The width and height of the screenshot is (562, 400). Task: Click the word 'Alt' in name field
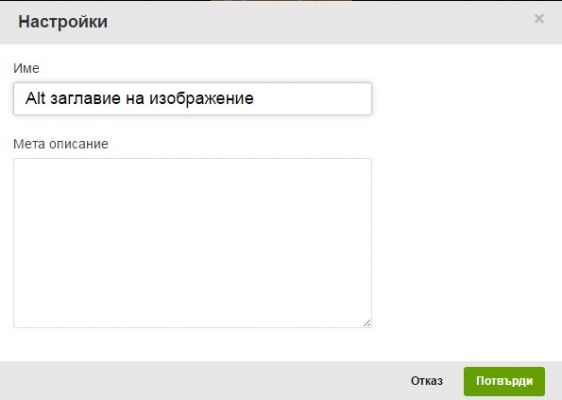pos(35,98)
